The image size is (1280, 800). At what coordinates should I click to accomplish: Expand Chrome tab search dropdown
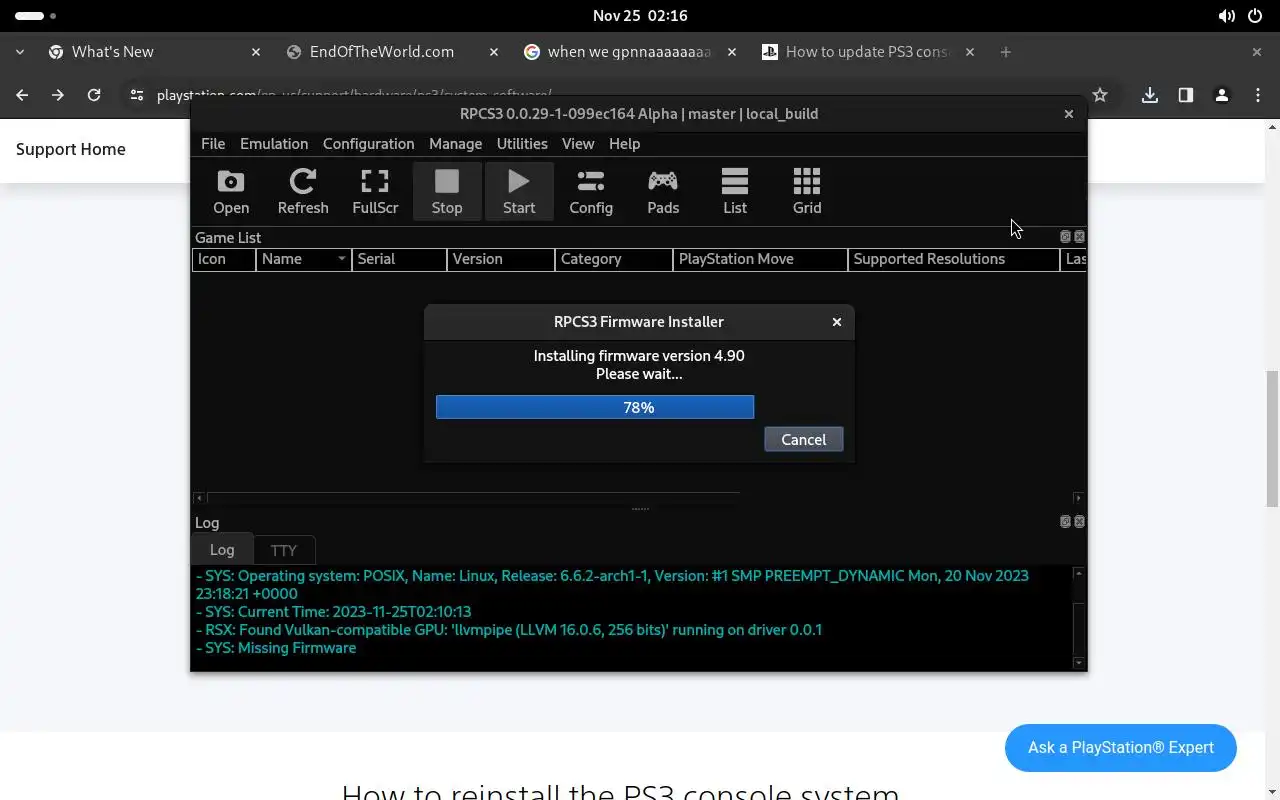(20, 52)
